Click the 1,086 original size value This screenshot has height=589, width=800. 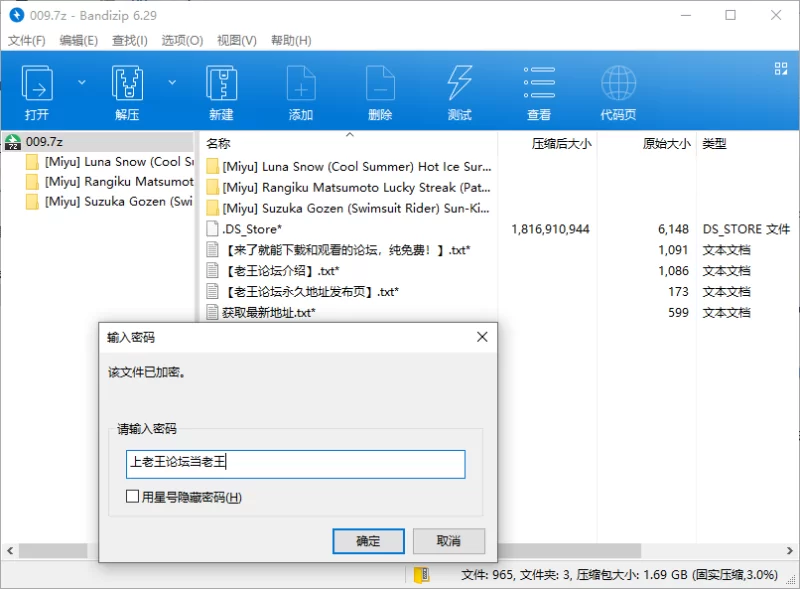[x=673, y=271]
